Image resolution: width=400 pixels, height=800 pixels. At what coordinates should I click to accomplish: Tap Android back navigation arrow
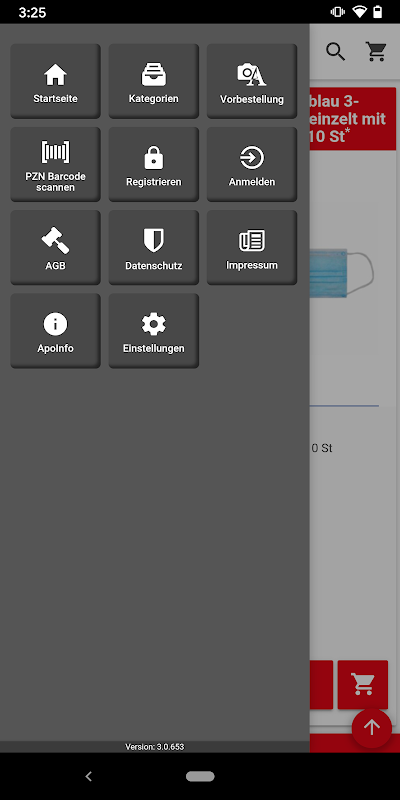pyautogui.click(x=88, y=776)
